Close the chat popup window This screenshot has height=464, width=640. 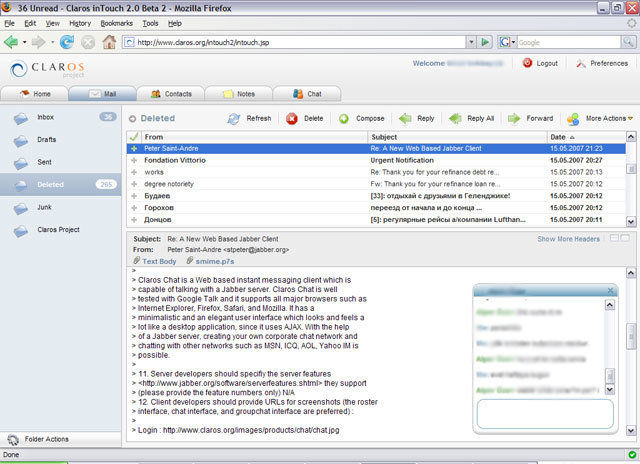click(610, 290)
